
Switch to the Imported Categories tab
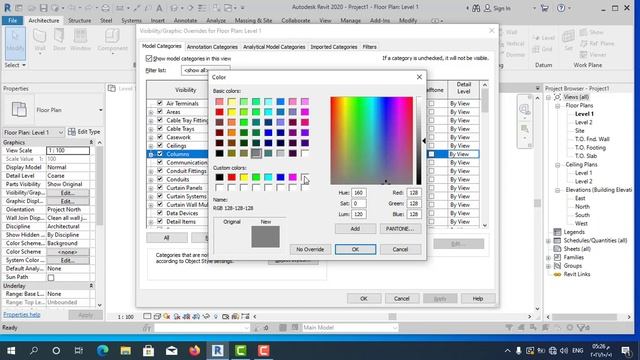pos(333,47)
